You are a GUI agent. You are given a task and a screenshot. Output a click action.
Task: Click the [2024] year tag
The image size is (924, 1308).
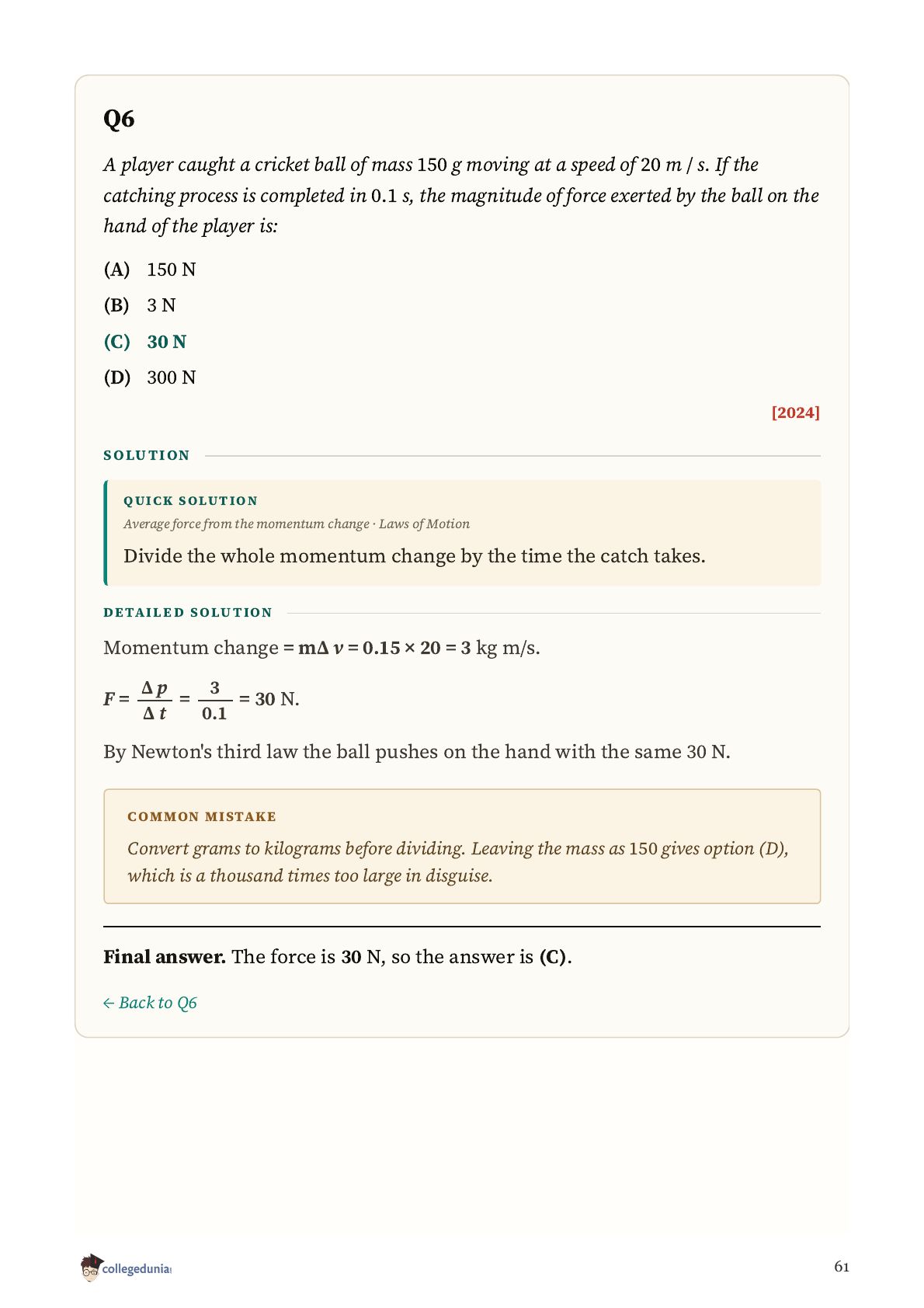point(795,412)
